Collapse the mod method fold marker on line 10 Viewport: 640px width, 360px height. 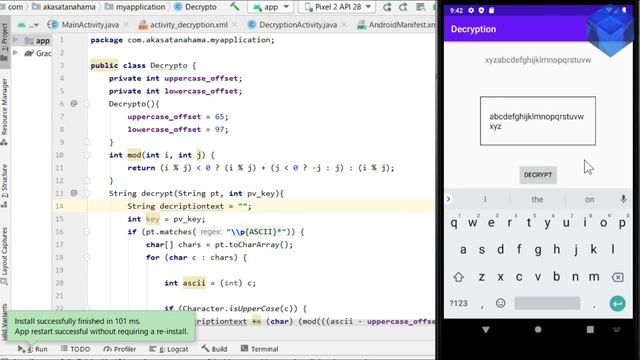click(87, 155)
